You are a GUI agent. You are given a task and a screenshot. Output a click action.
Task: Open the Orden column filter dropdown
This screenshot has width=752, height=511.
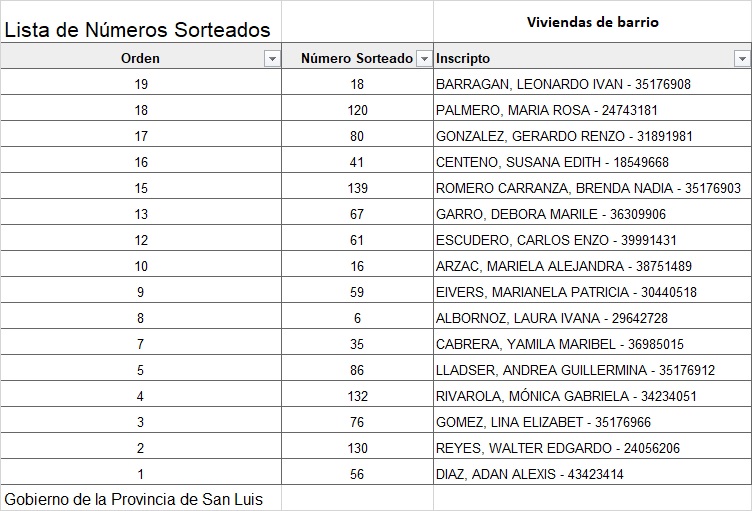tap(272, 59)
